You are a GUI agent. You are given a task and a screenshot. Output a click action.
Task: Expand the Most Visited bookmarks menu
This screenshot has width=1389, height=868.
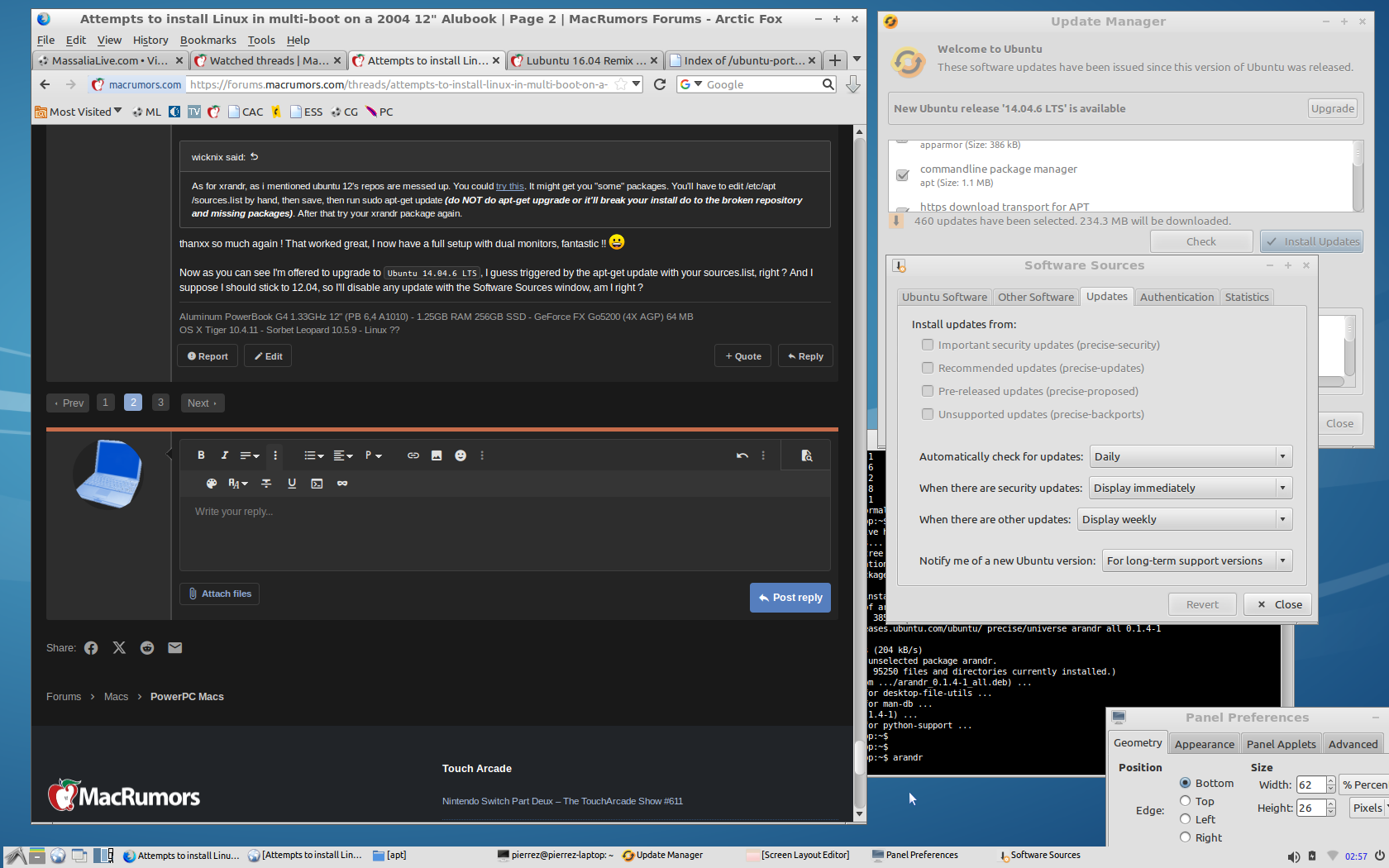(78, 112)
